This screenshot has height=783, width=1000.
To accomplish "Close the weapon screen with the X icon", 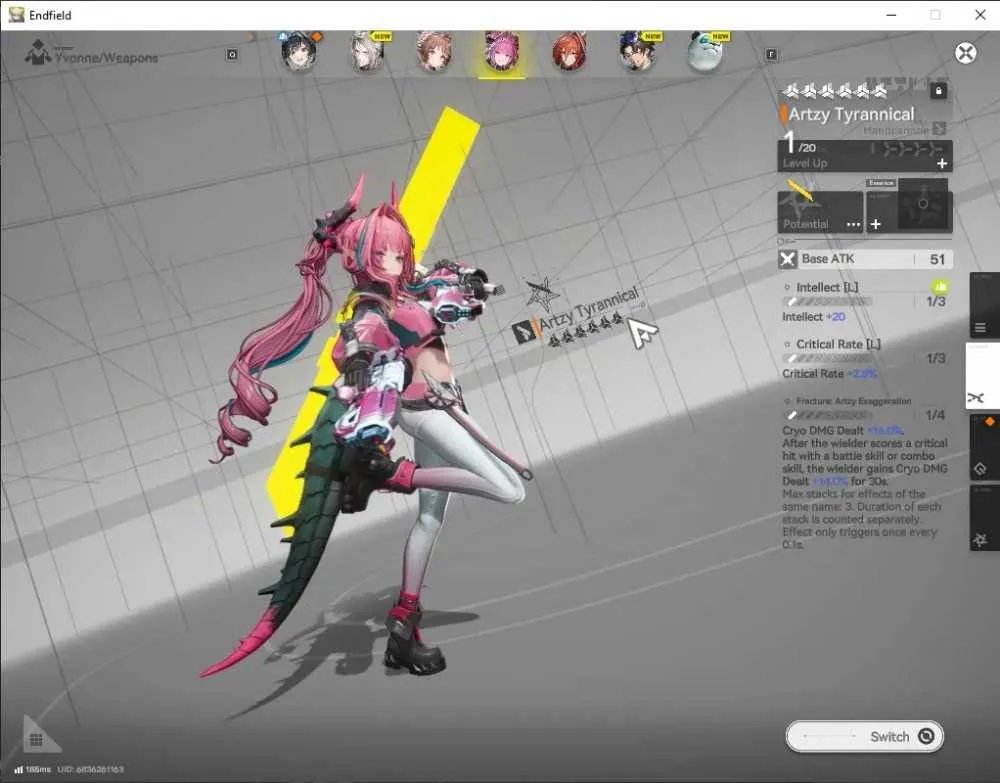I will click(x=966, y=52).
